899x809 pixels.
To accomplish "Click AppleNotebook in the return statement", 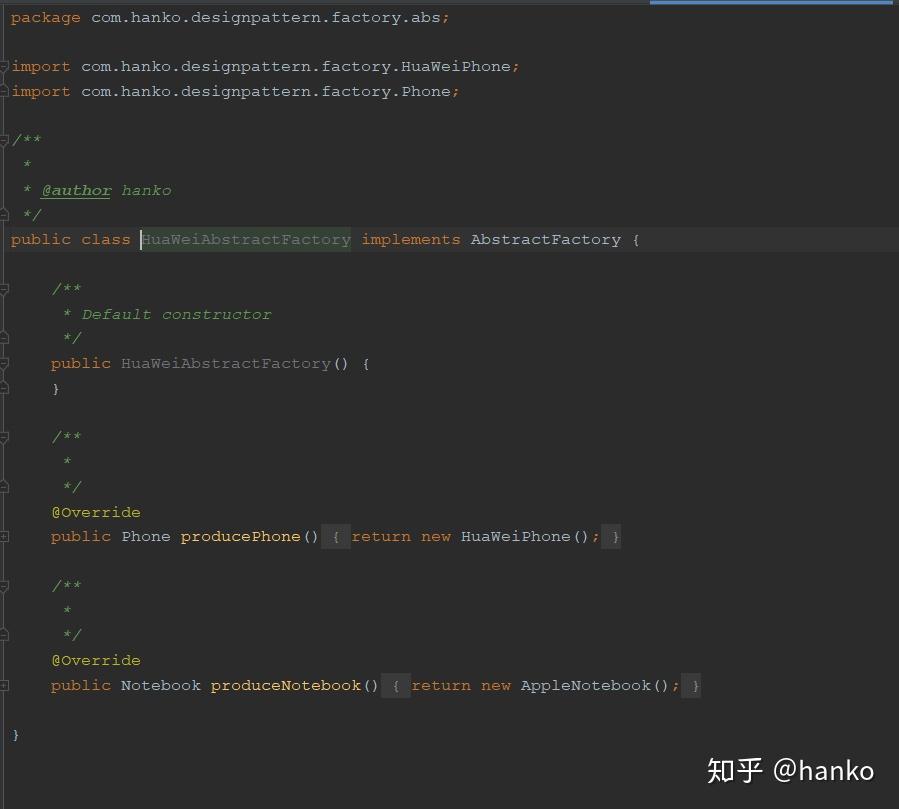I will (x=585, y=686).
